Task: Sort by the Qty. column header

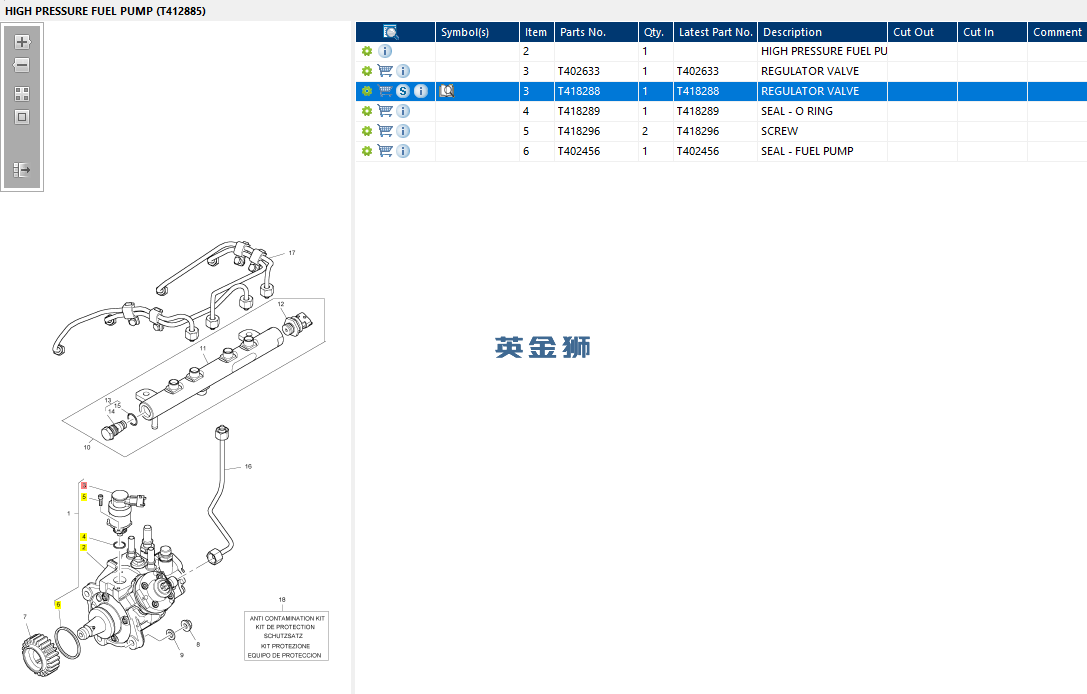Action: 656,32
